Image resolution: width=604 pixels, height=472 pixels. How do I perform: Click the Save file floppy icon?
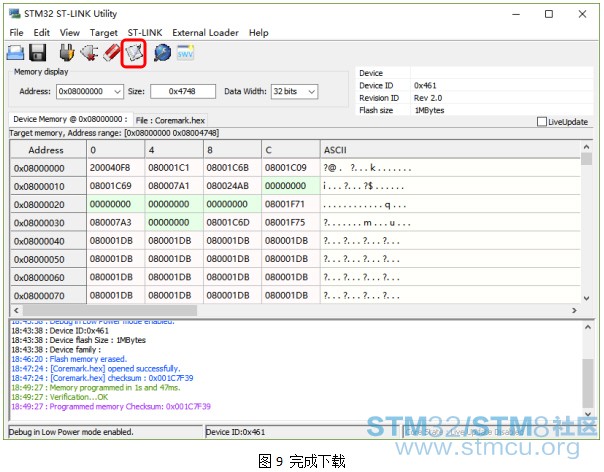coord(38,53)
